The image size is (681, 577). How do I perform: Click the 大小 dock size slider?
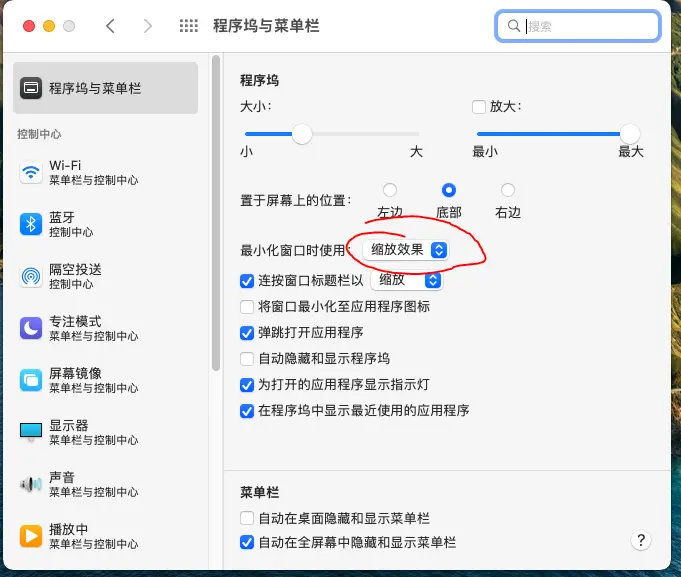302,134
